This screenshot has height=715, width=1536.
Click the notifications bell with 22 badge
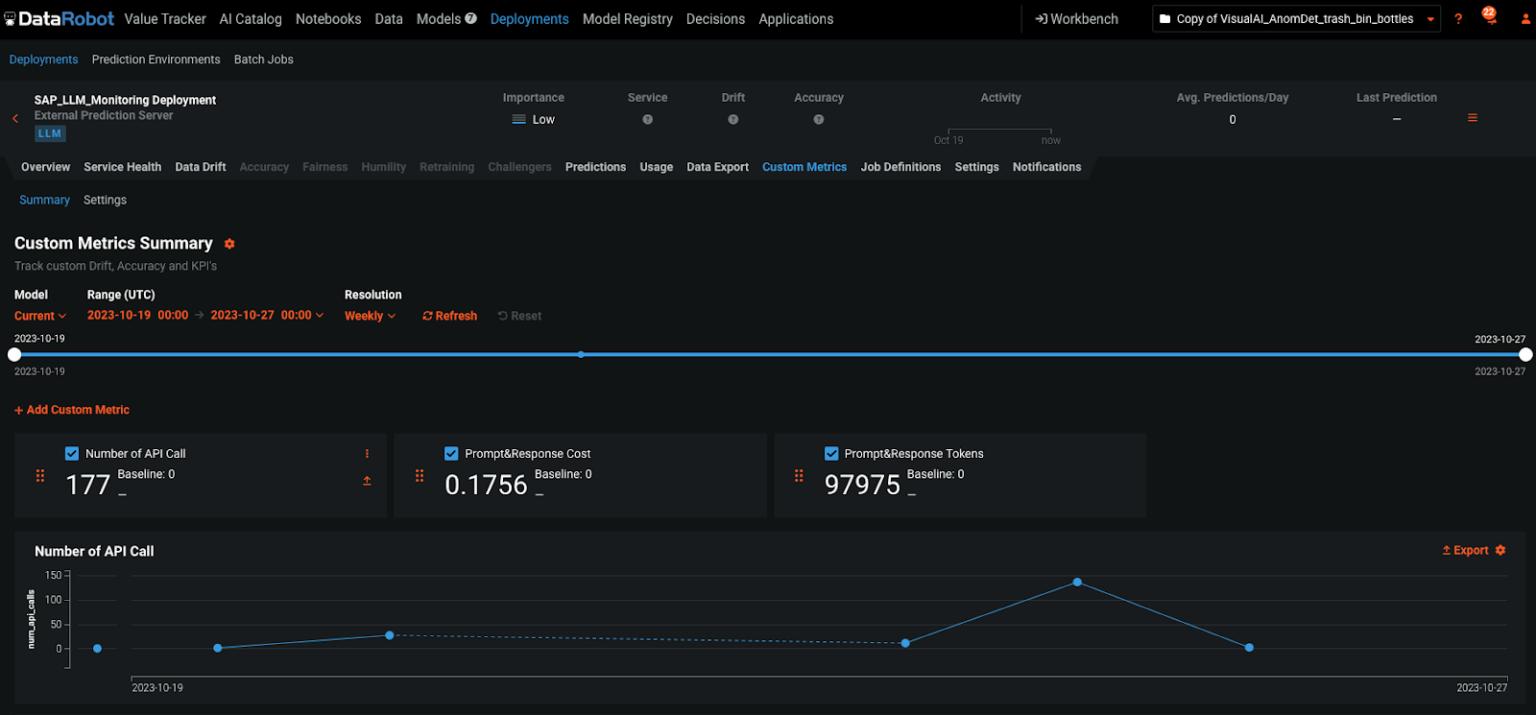point(1489,17)
